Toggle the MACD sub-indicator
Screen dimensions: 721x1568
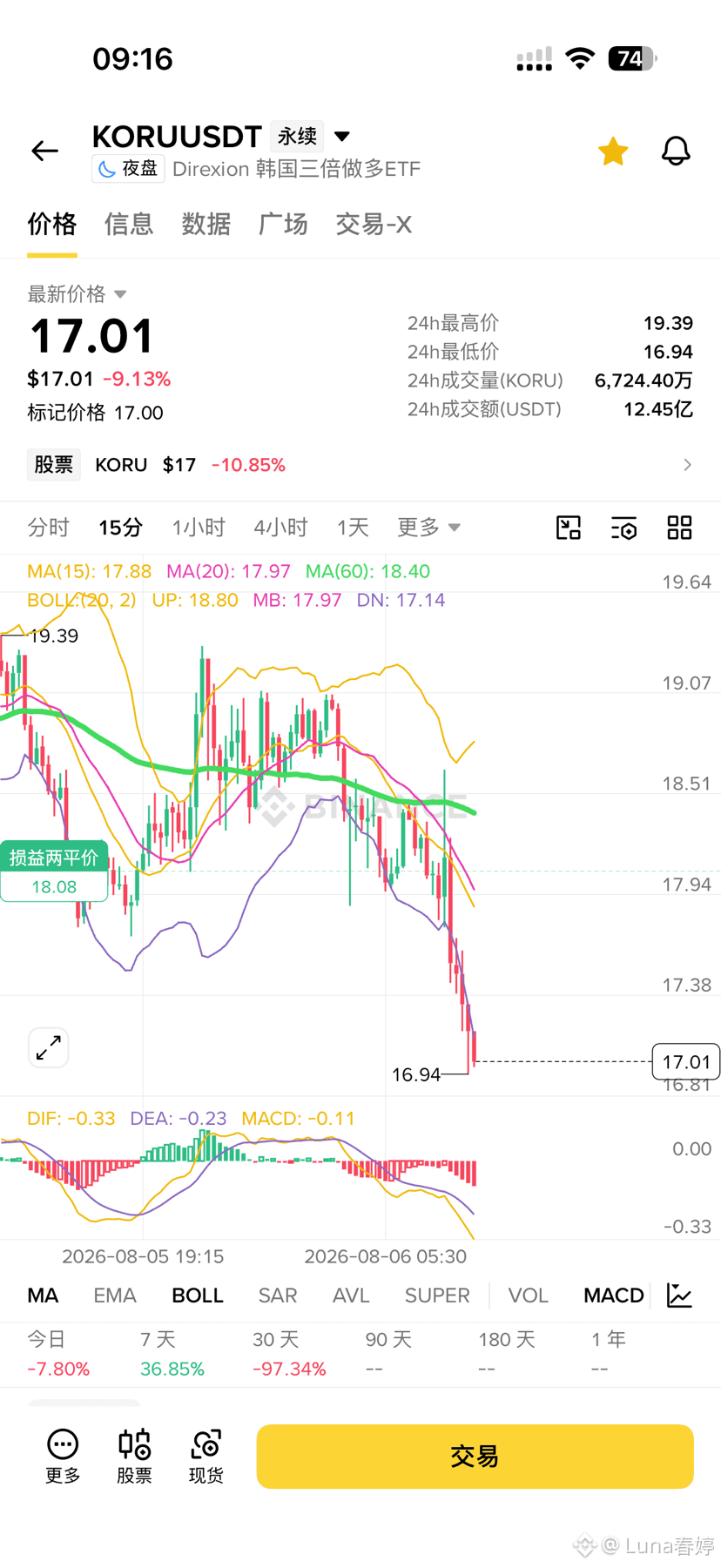point(614,1295)
